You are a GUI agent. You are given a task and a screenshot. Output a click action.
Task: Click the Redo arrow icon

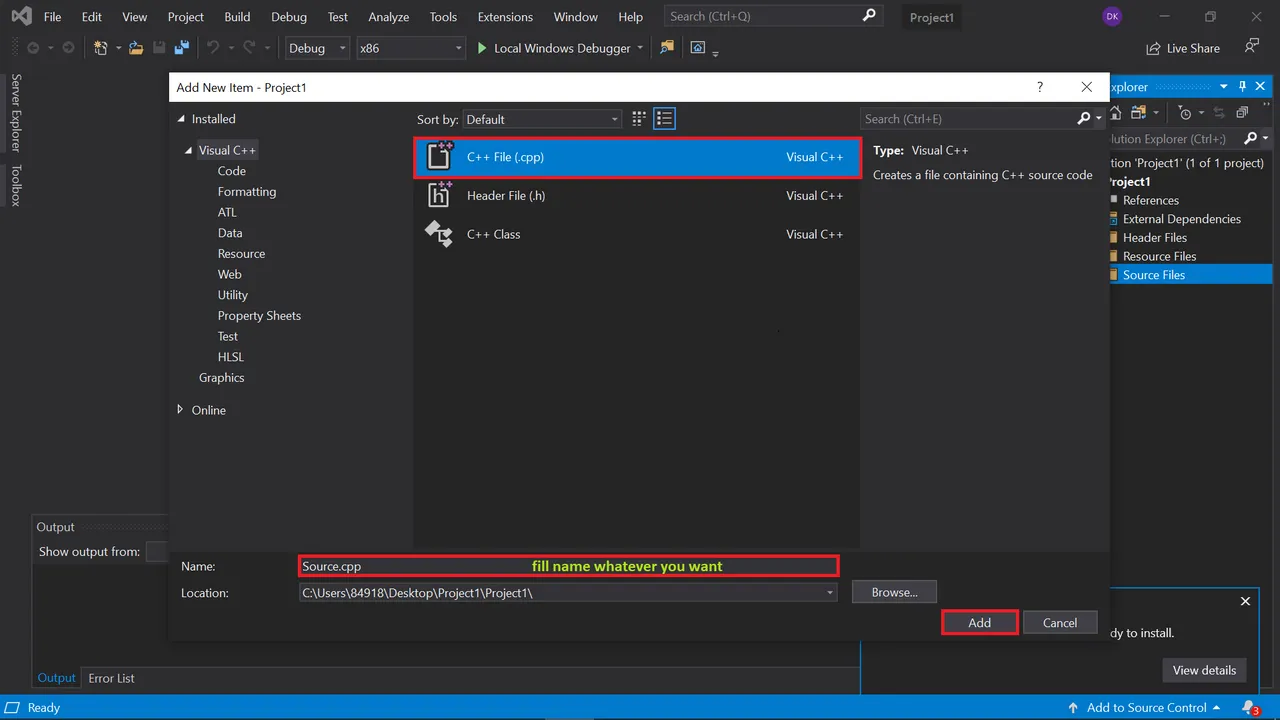coord(250,48)
